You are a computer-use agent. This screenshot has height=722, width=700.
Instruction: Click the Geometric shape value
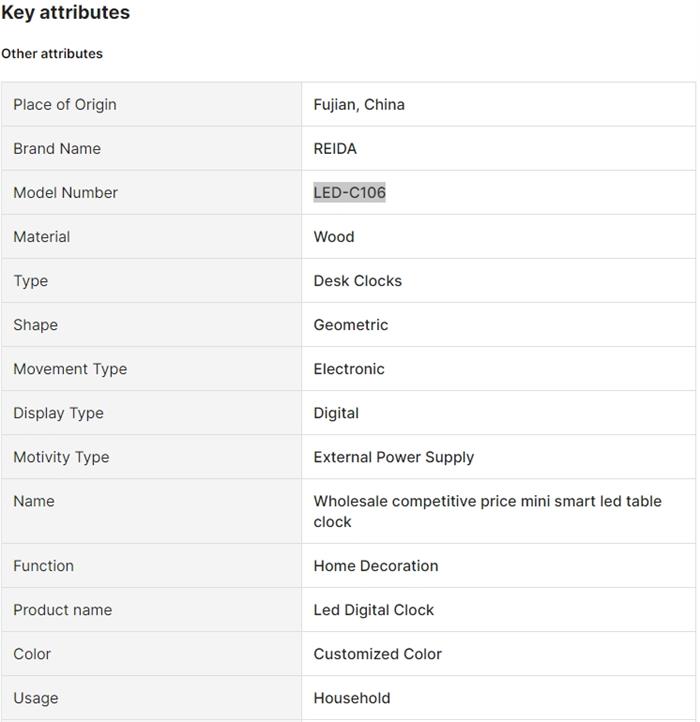[350, 324]
